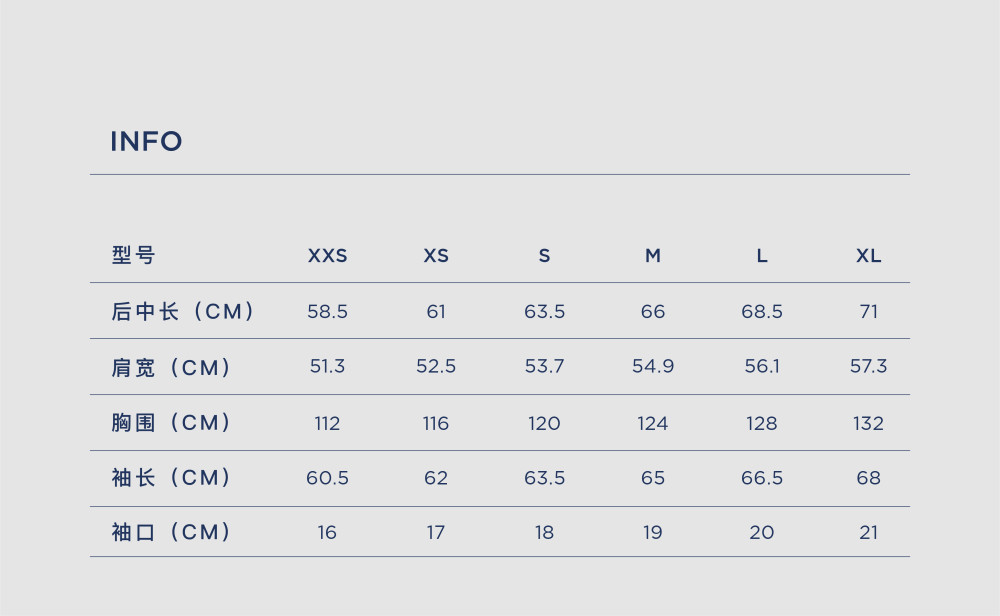The width and height of the screenshot is (1000, 616).
Task: Select the 21 cuff value for XL
Action: pyautogui.click(x=869, y=532)
